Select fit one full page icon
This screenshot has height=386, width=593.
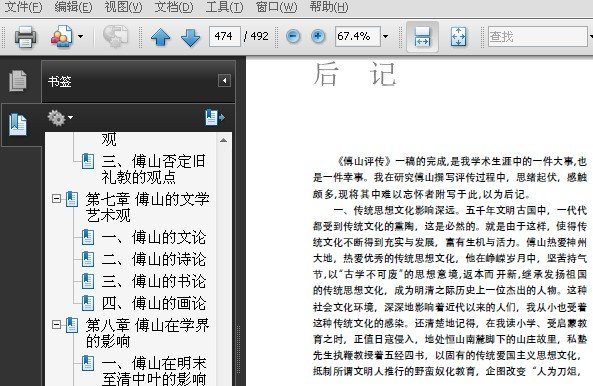459,37
